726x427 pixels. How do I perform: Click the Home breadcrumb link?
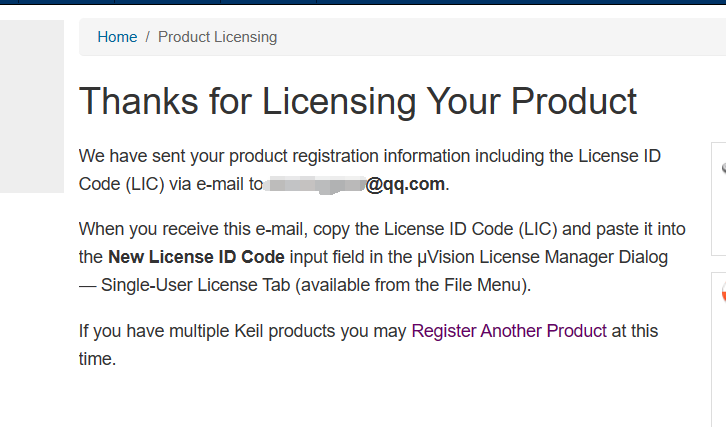click(x=117, y=37)
